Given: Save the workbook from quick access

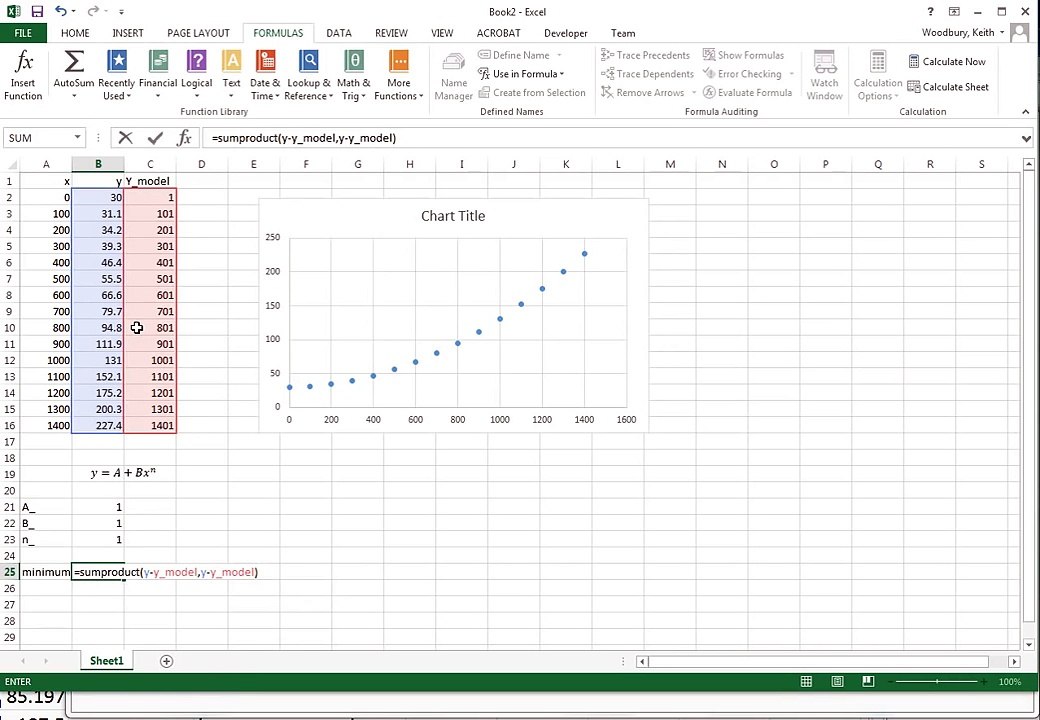Looking at the screenshot, I should pos(37,11).
